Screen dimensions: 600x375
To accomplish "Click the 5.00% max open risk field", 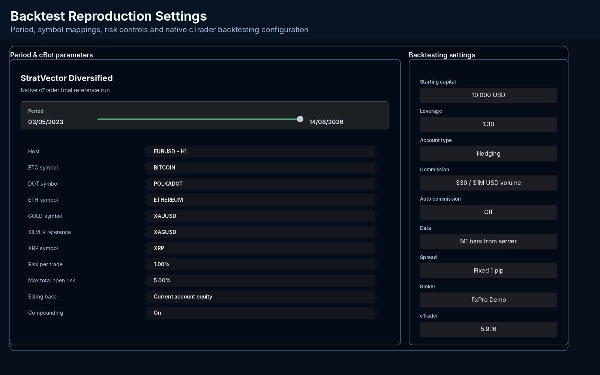I will [x=260, y=280].
